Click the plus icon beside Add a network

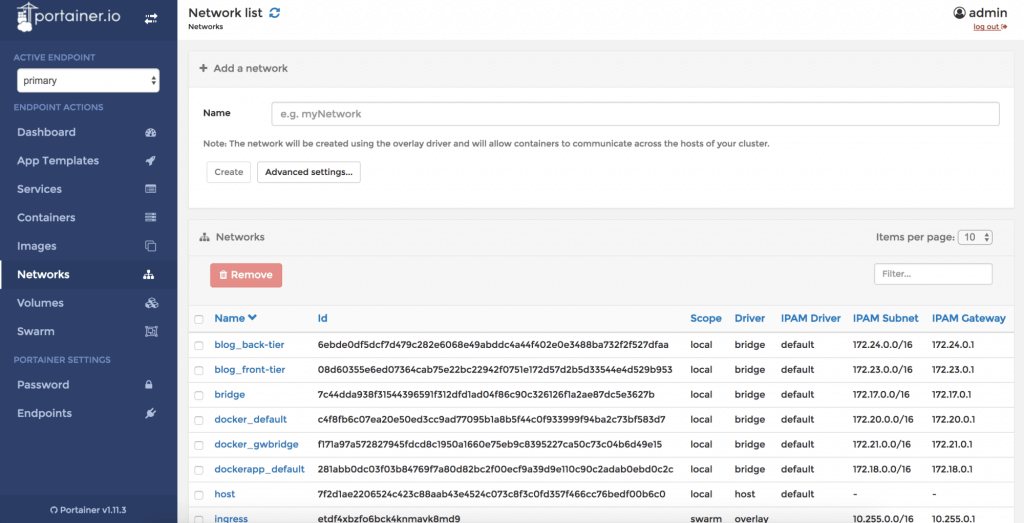[x=203, y=68]
